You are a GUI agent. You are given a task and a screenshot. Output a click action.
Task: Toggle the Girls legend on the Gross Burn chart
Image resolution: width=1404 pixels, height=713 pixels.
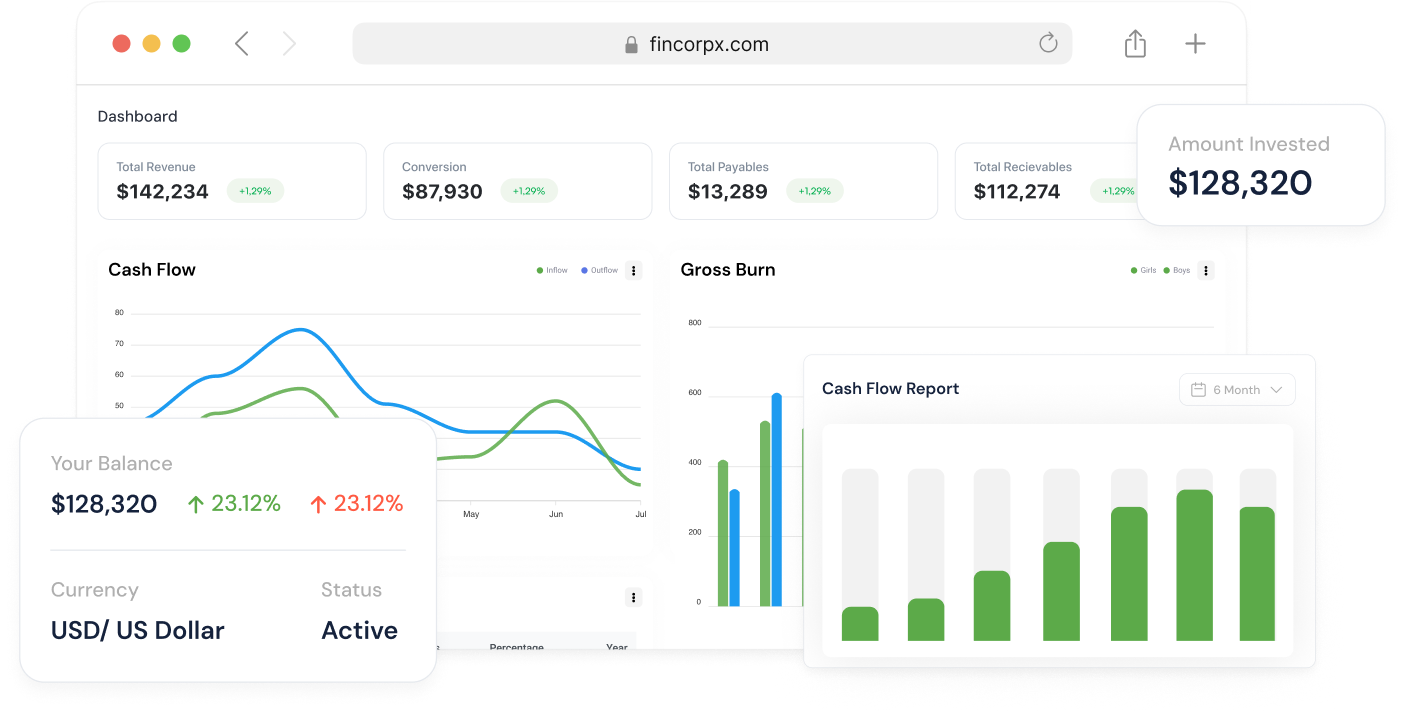pos(1142,270)
